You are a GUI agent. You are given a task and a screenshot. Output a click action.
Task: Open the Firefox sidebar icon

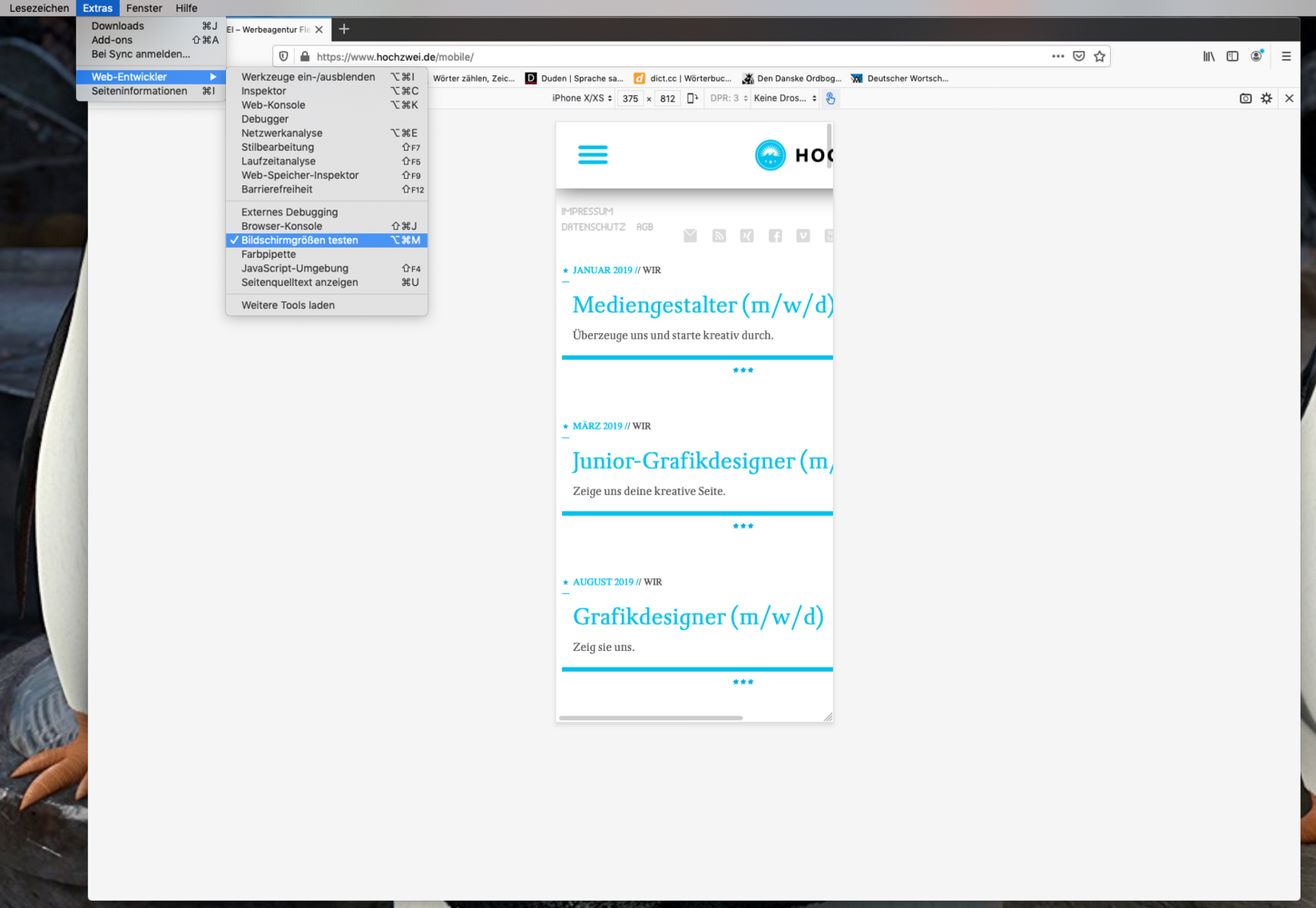tap(1233, 56)
